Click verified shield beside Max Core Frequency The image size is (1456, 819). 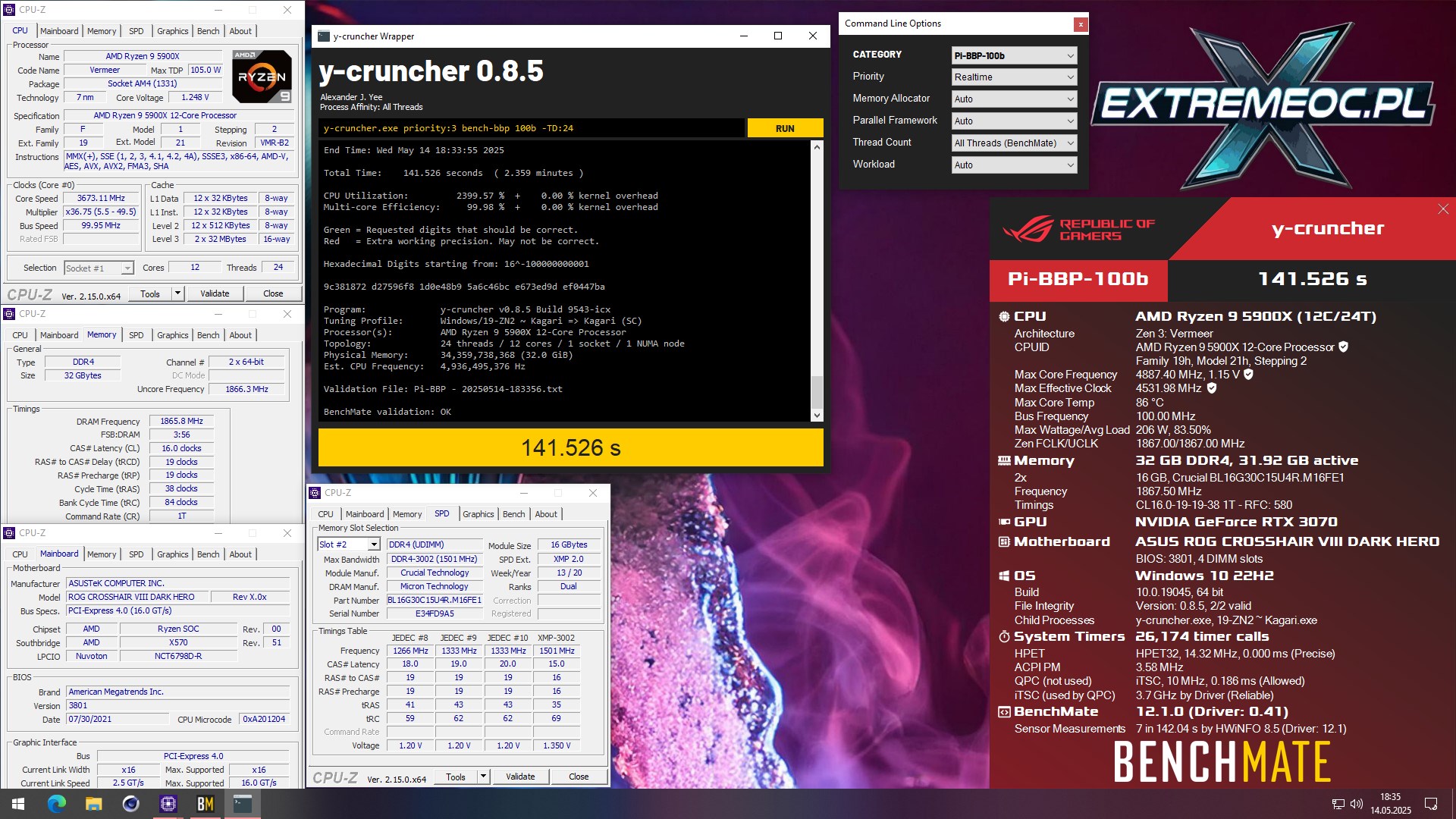tap(1248, 375)
